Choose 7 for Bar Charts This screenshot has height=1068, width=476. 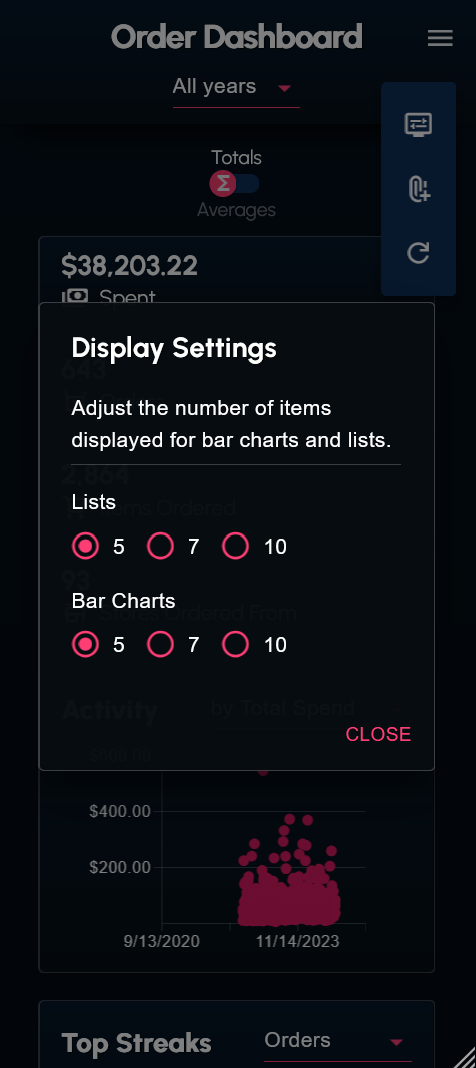tap(161, 644)
